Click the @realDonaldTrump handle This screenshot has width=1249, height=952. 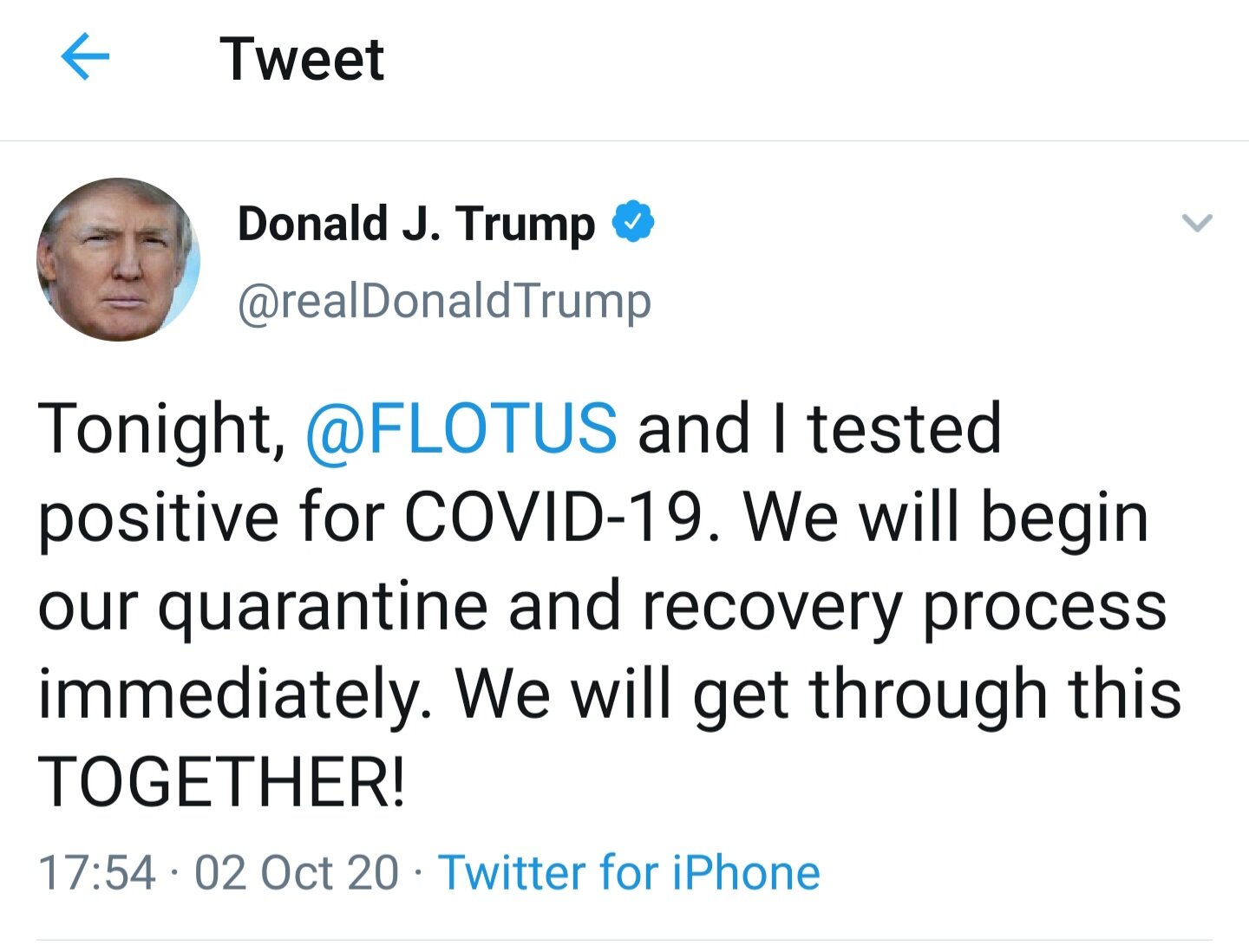coord(444,301)
